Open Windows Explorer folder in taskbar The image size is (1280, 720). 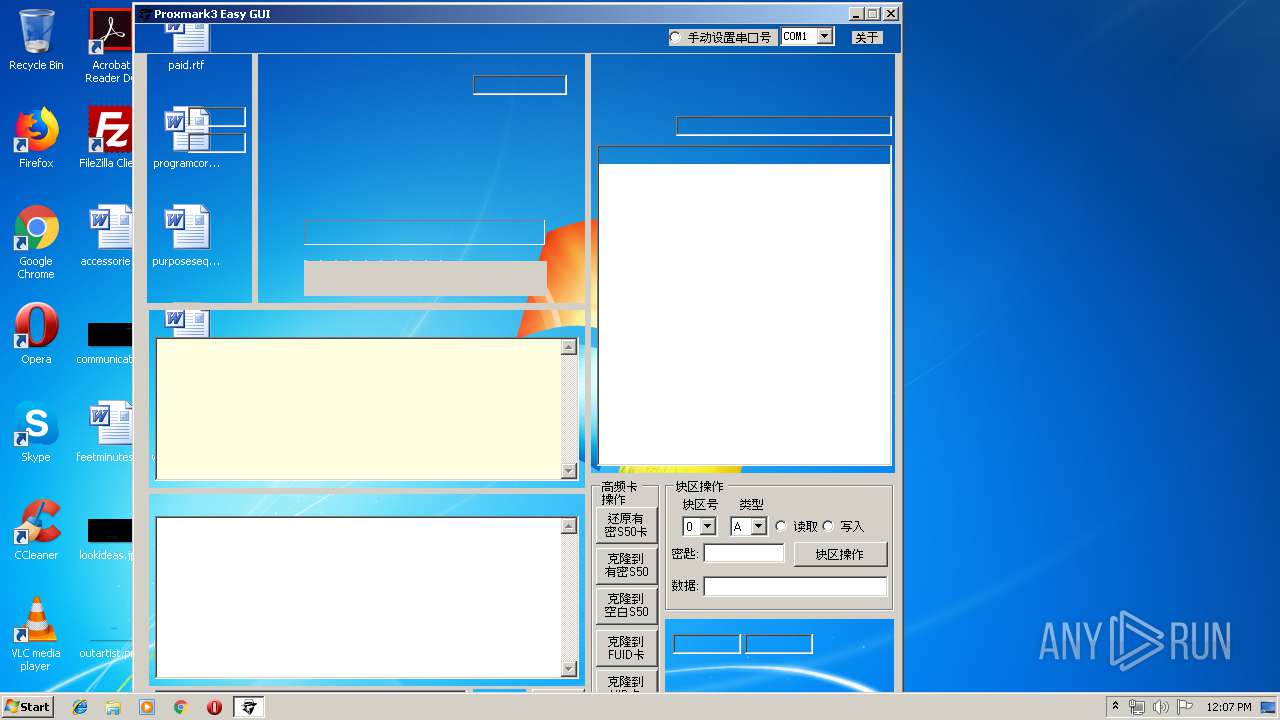[x=113, y=707]
